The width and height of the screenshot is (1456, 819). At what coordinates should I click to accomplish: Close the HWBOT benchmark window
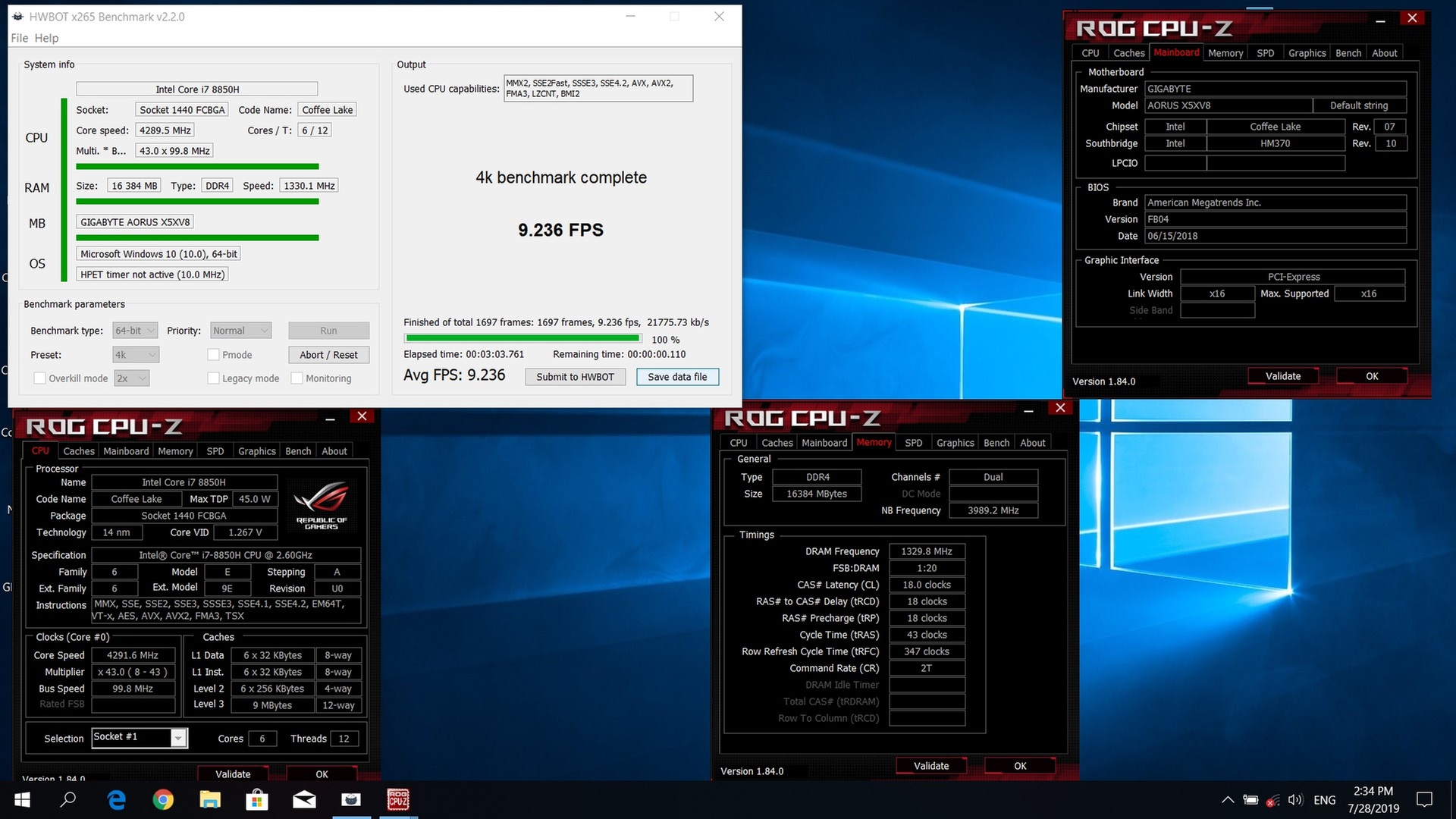719,17
